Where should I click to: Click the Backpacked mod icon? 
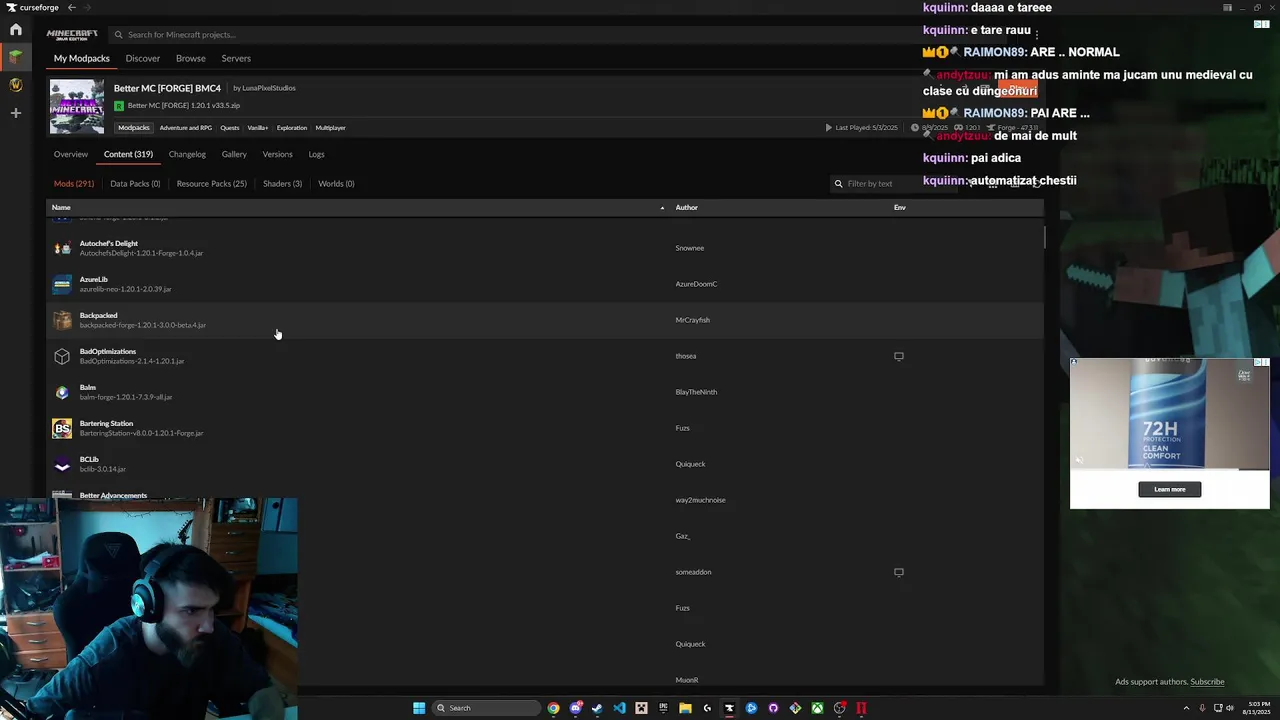(x=62, y=320)
